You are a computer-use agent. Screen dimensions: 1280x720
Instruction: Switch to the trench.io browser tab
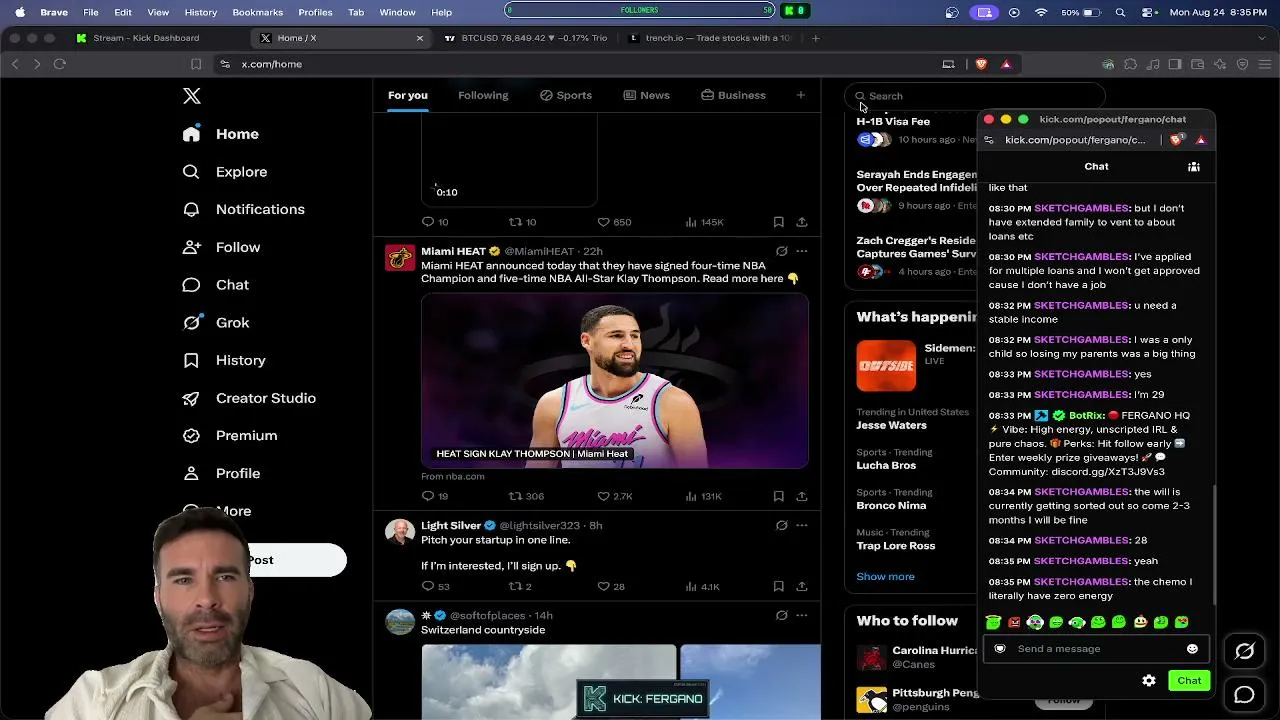710,38
